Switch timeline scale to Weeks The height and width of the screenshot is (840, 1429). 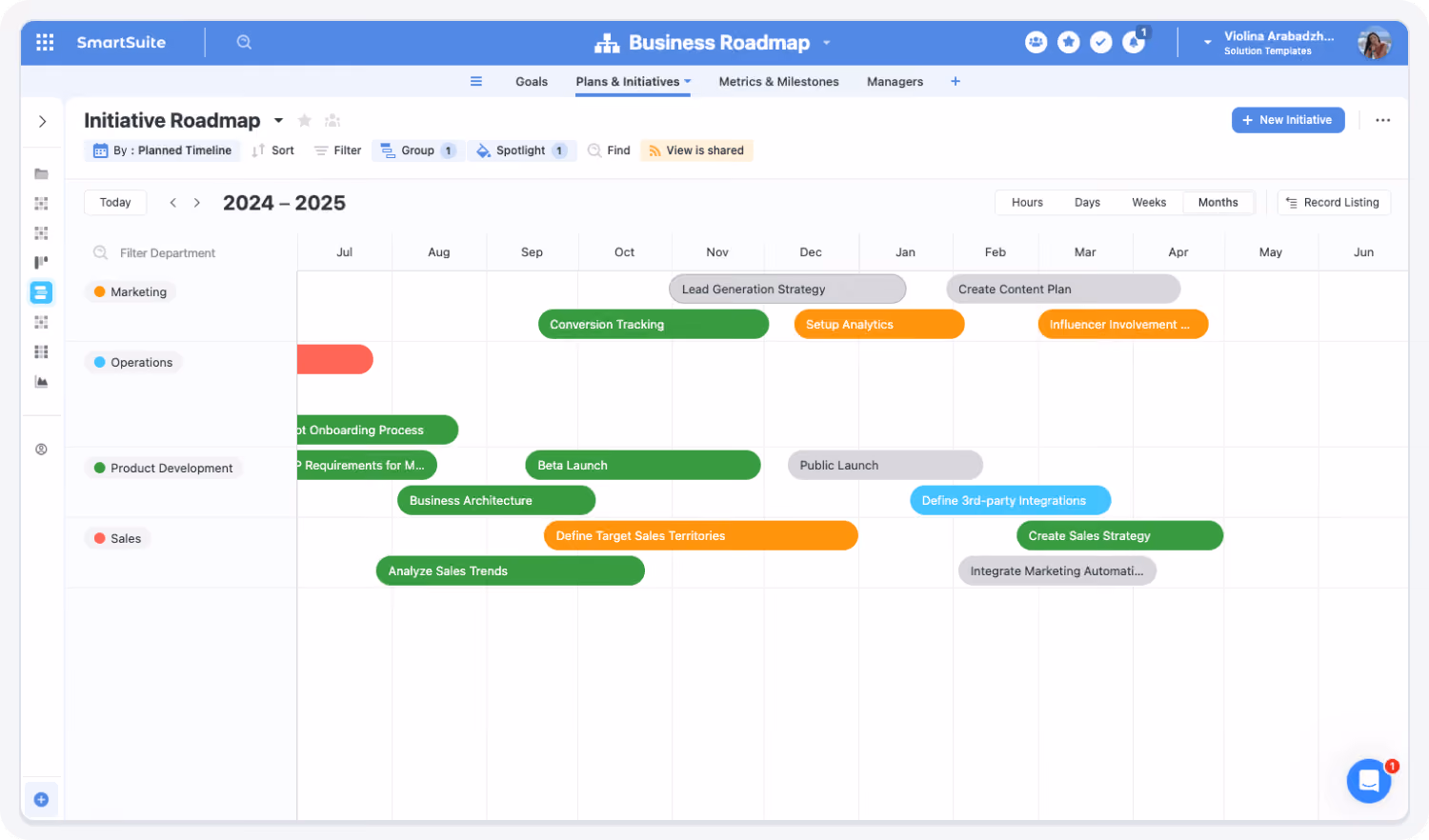1149,202
